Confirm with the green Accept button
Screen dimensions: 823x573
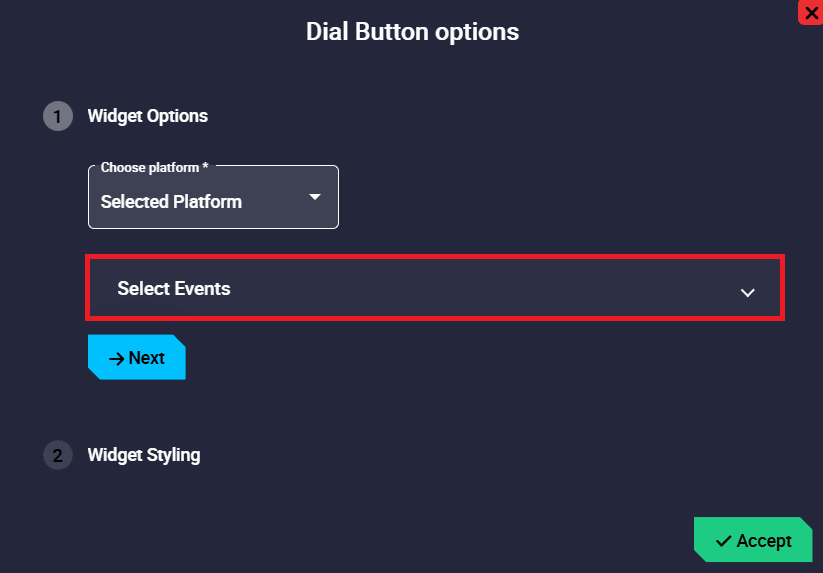[x=753, y=540]
